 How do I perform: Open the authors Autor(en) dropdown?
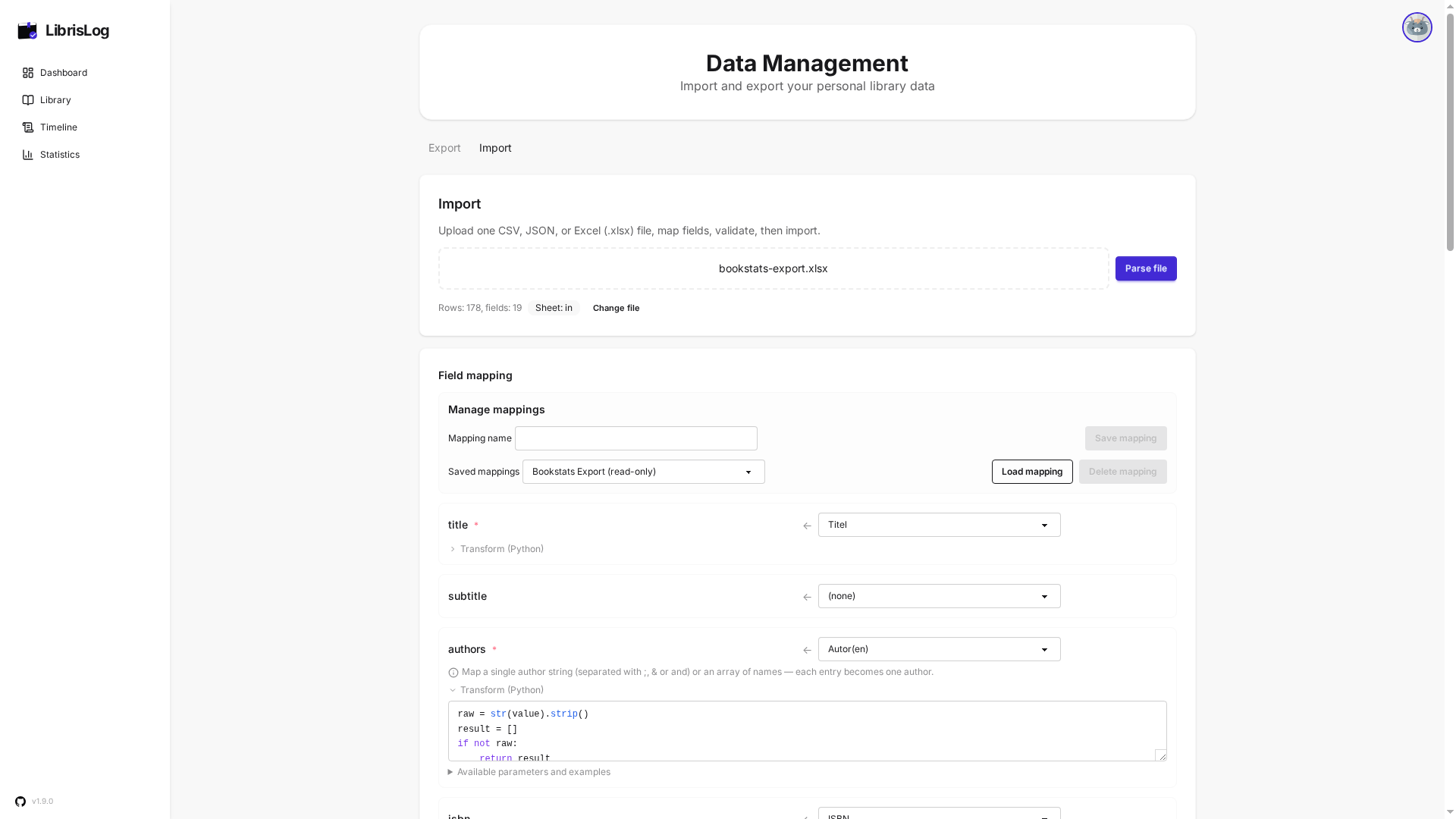[939, 649]
